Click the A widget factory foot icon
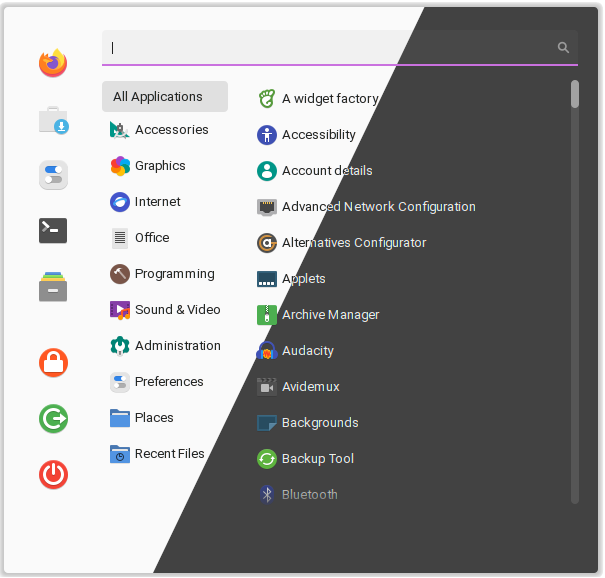 (x=267, y=99)
